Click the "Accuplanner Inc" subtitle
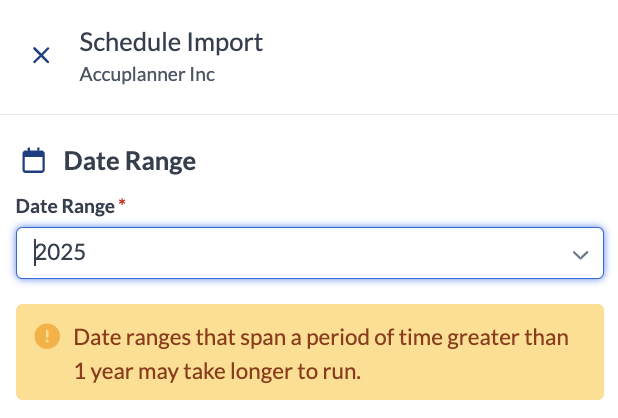 [147, 74]
